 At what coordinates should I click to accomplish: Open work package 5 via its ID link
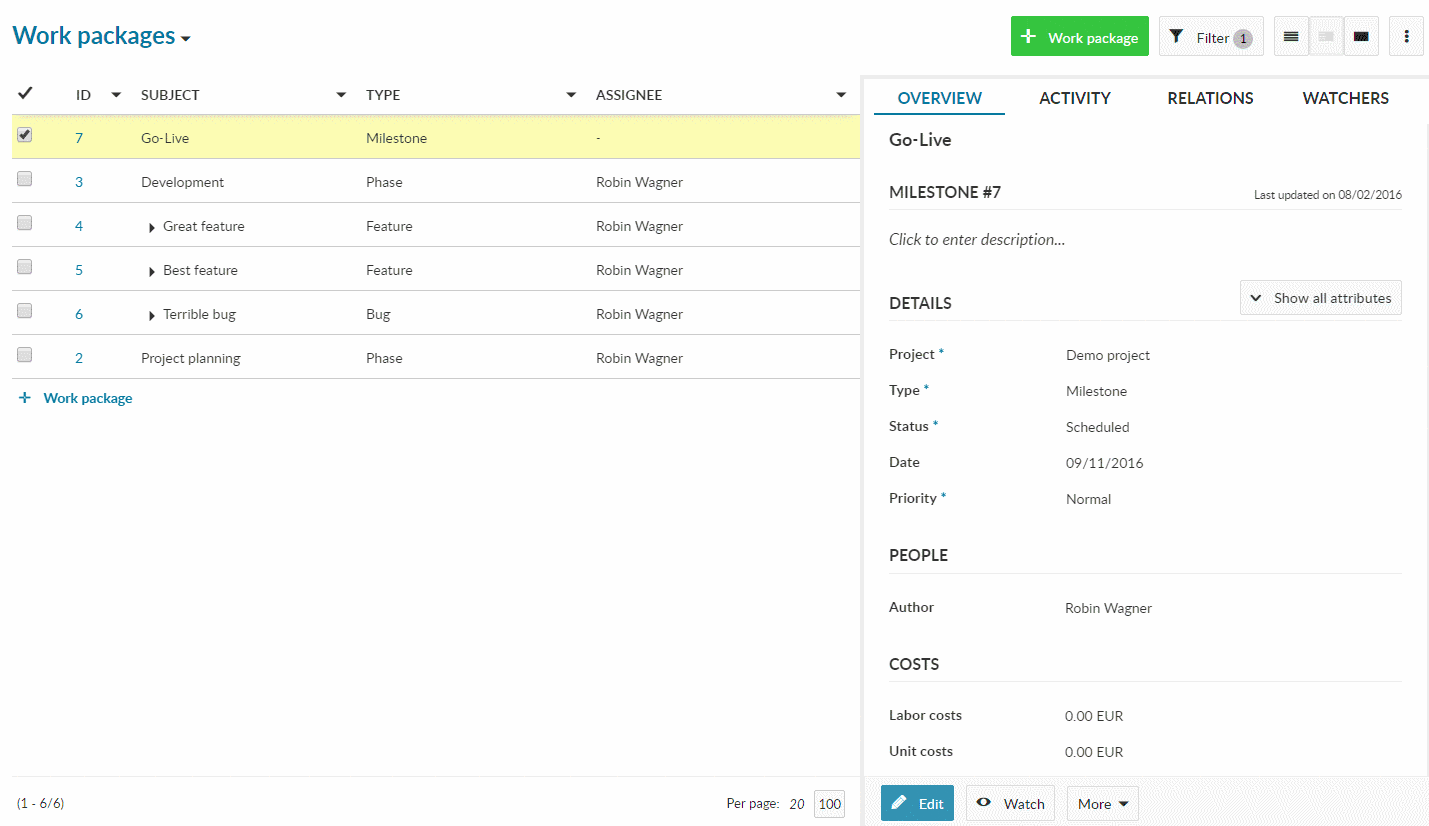[79, 269]
